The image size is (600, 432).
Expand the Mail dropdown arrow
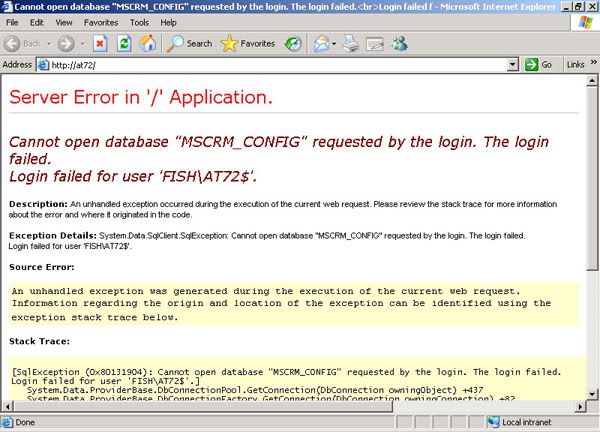tap(334, 44)
